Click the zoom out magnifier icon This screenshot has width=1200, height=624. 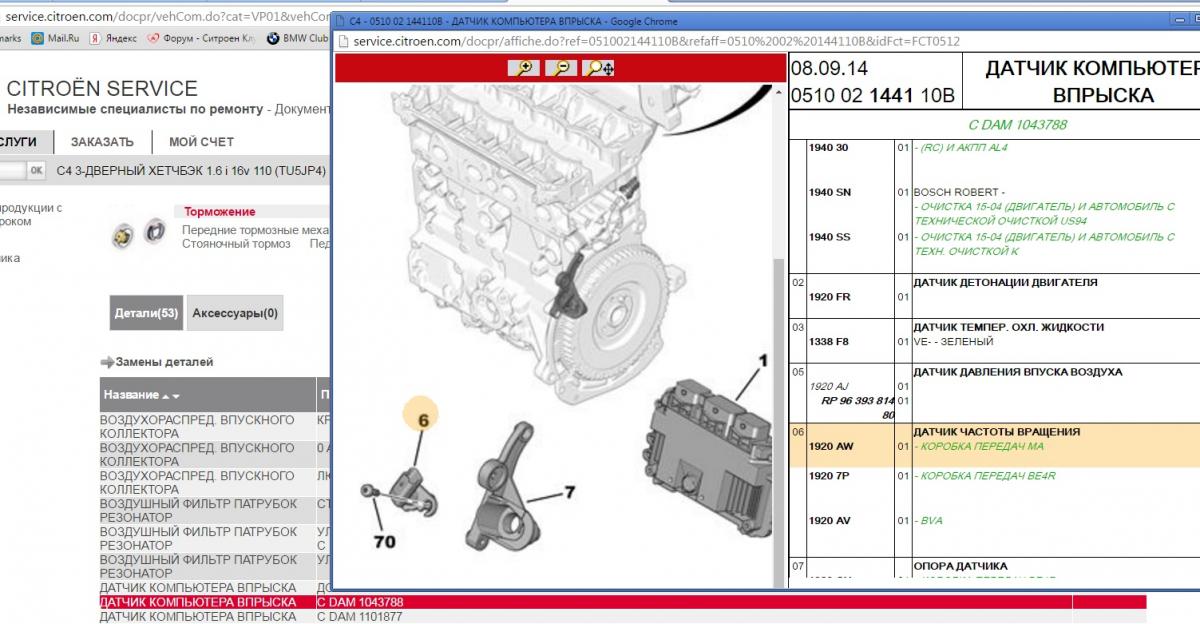pyautogui.click(x=561, y=68)
